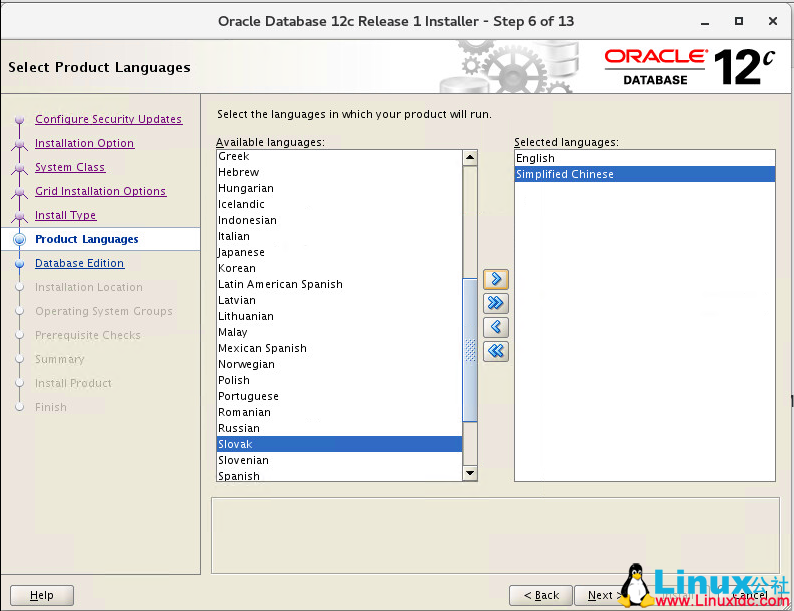Screen dimensions: 794x611
Task: Click Simplified Chinese in Selected languages
Action: [x=645, y=174]
